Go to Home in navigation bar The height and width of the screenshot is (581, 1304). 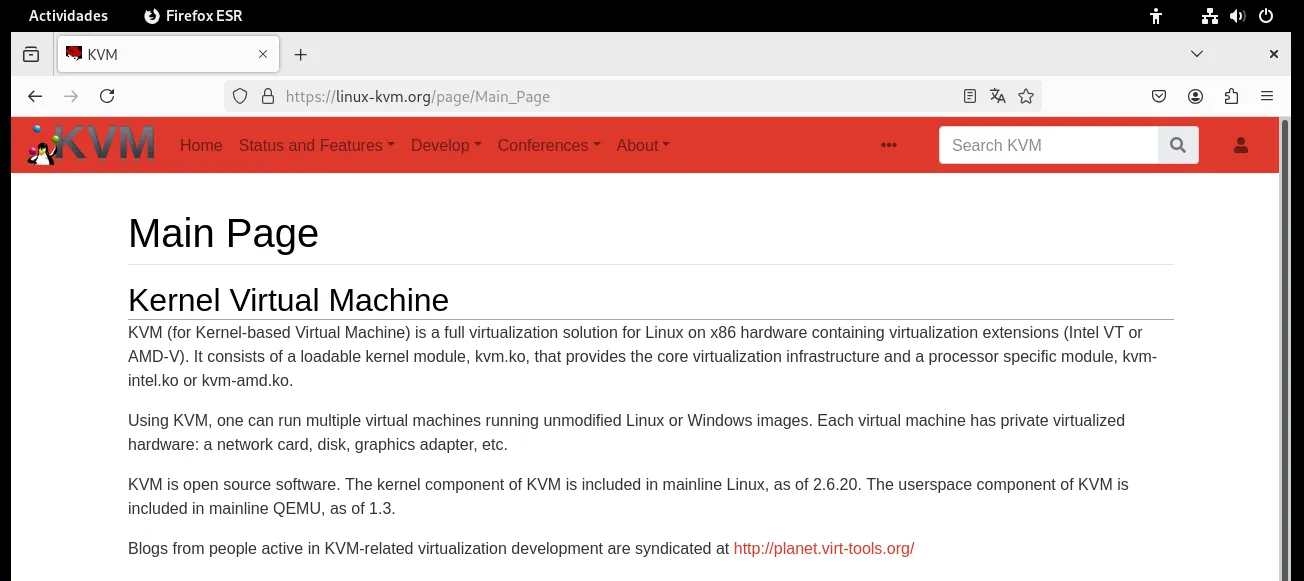point(201,145)
